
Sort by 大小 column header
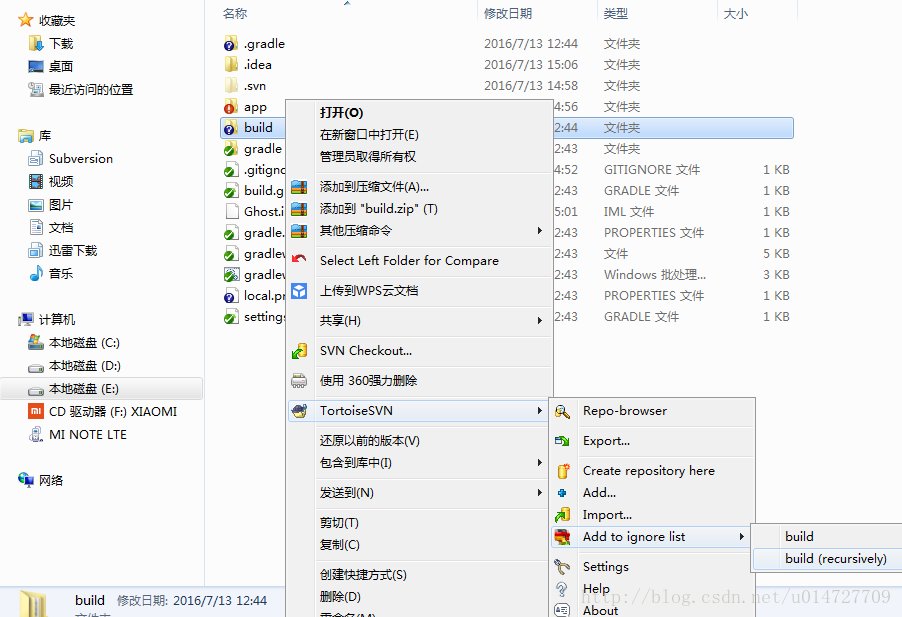point(736,13)
